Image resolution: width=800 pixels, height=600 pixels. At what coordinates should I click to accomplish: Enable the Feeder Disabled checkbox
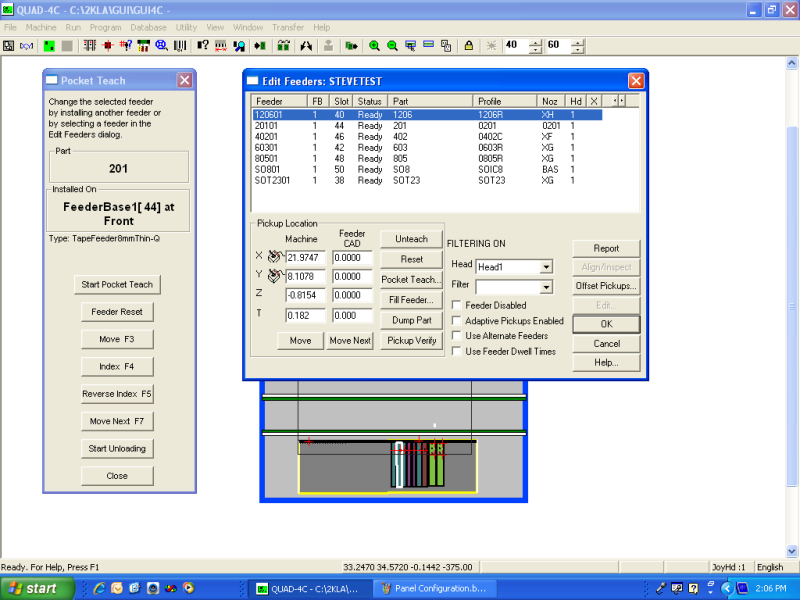click(x=457, y=305)
